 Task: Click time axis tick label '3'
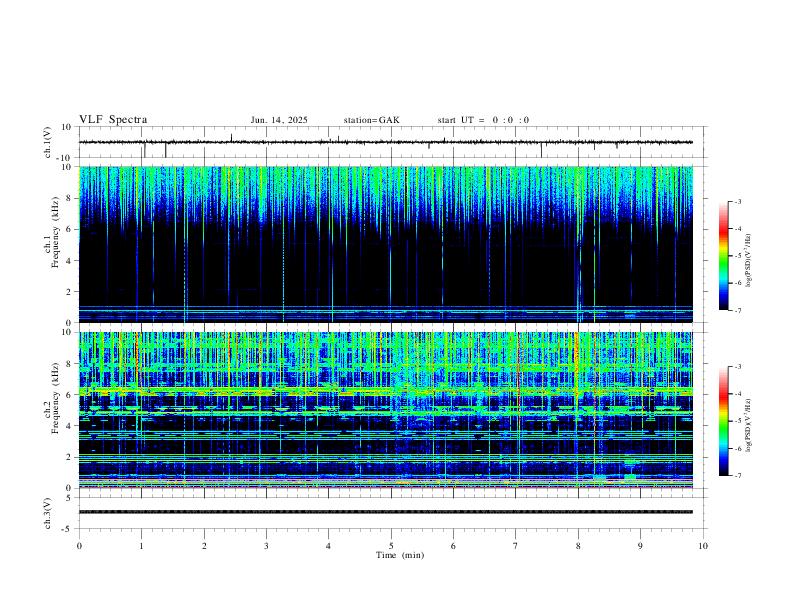point(266,546)
